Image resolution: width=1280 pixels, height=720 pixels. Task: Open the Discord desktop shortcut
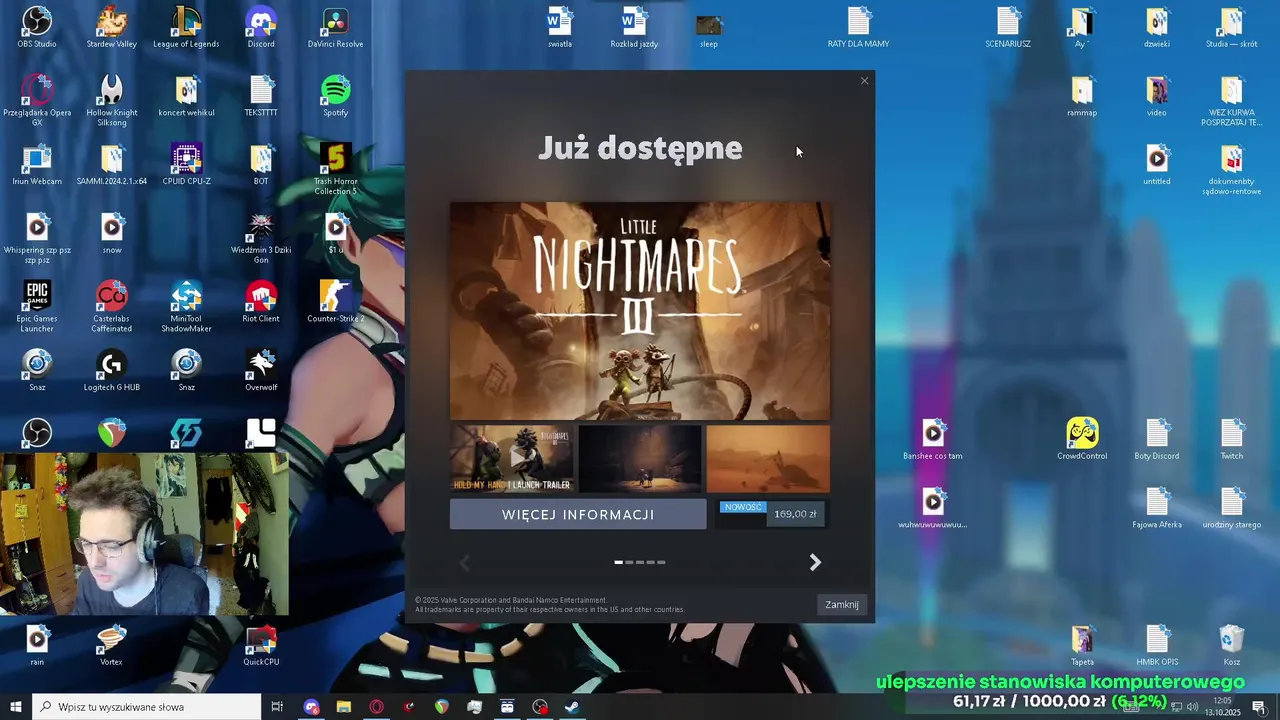(x=261, y=27)
